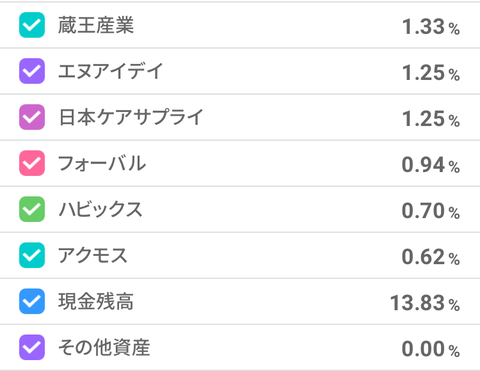The width and height of the screenshot is (480, 371).
Task: Select the 日本ケアサプライ label
Action: pos(131,117)
